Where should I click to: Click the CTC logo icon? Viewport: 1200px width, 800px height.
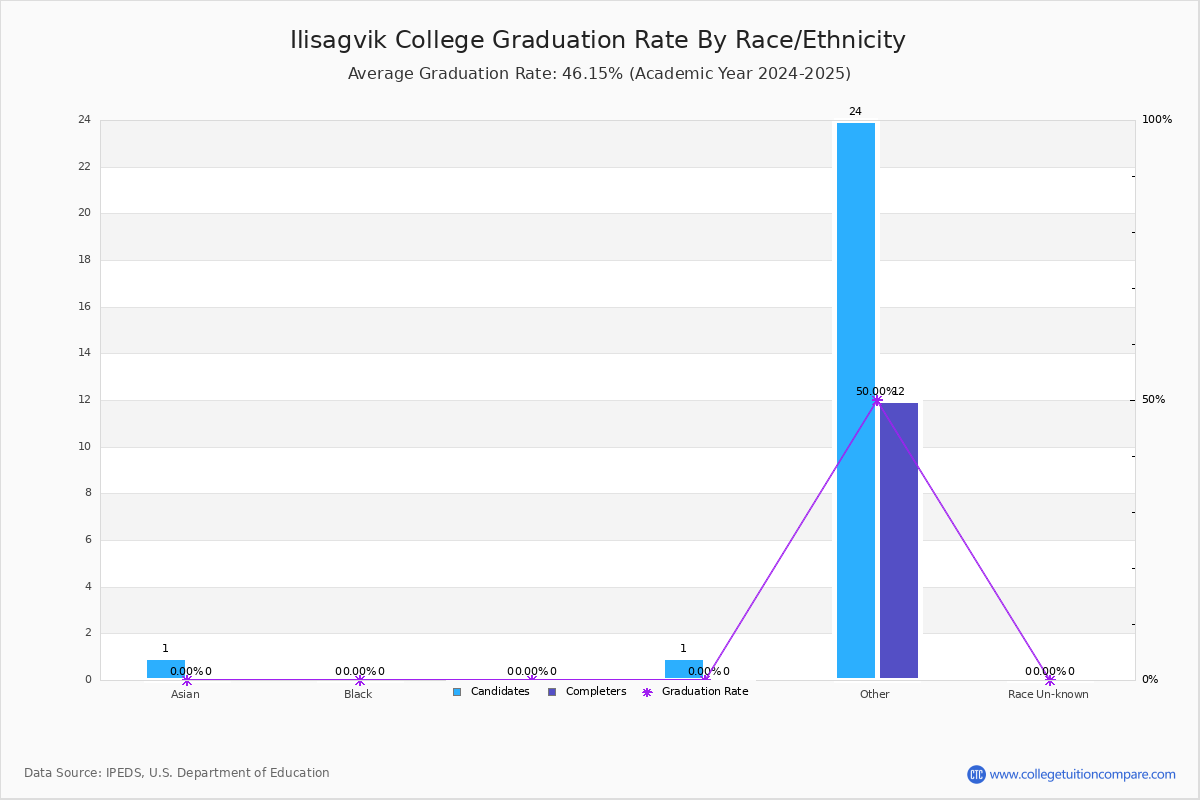coord(976,774)
